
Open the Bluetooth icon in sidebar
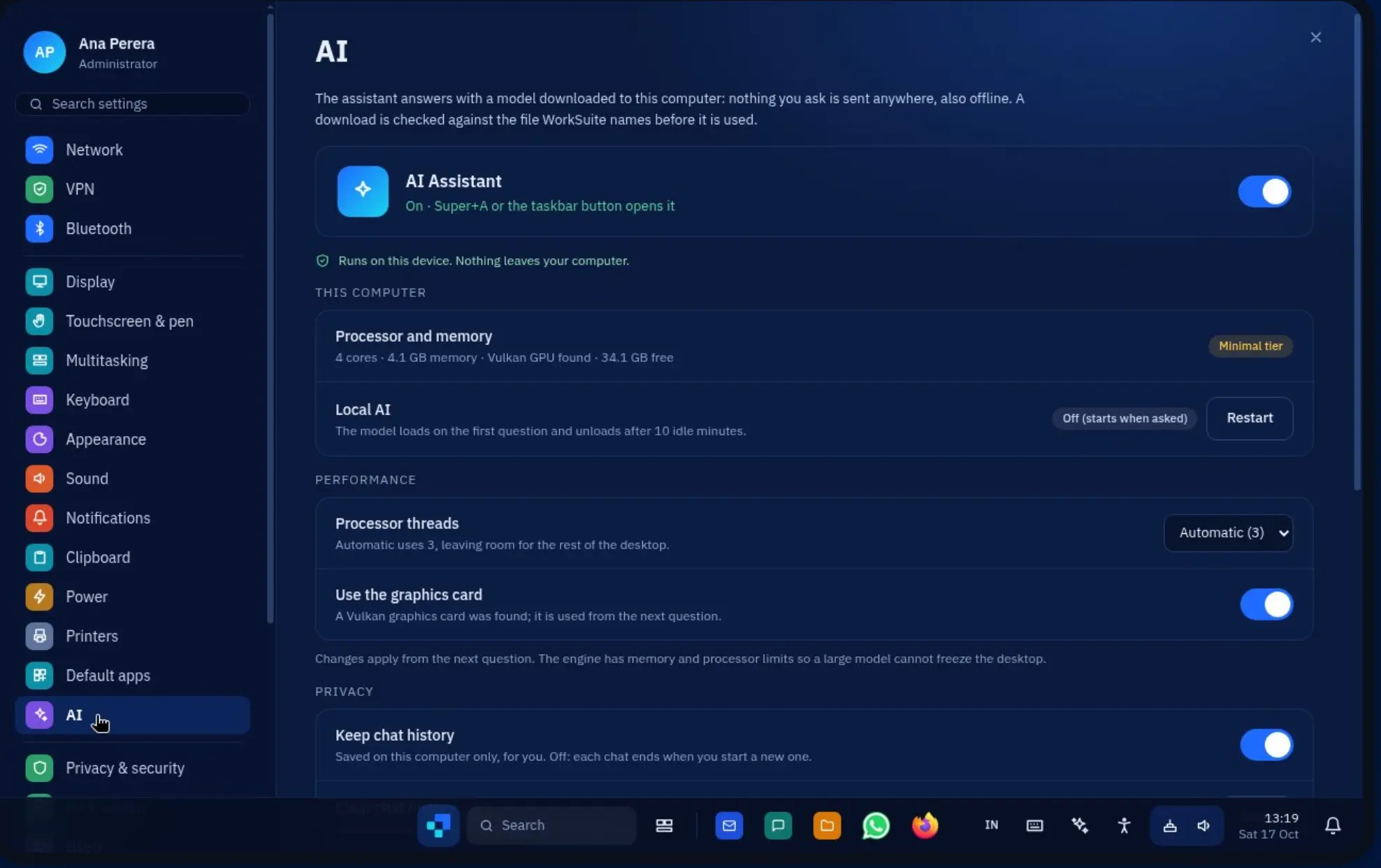pos(39,229)
